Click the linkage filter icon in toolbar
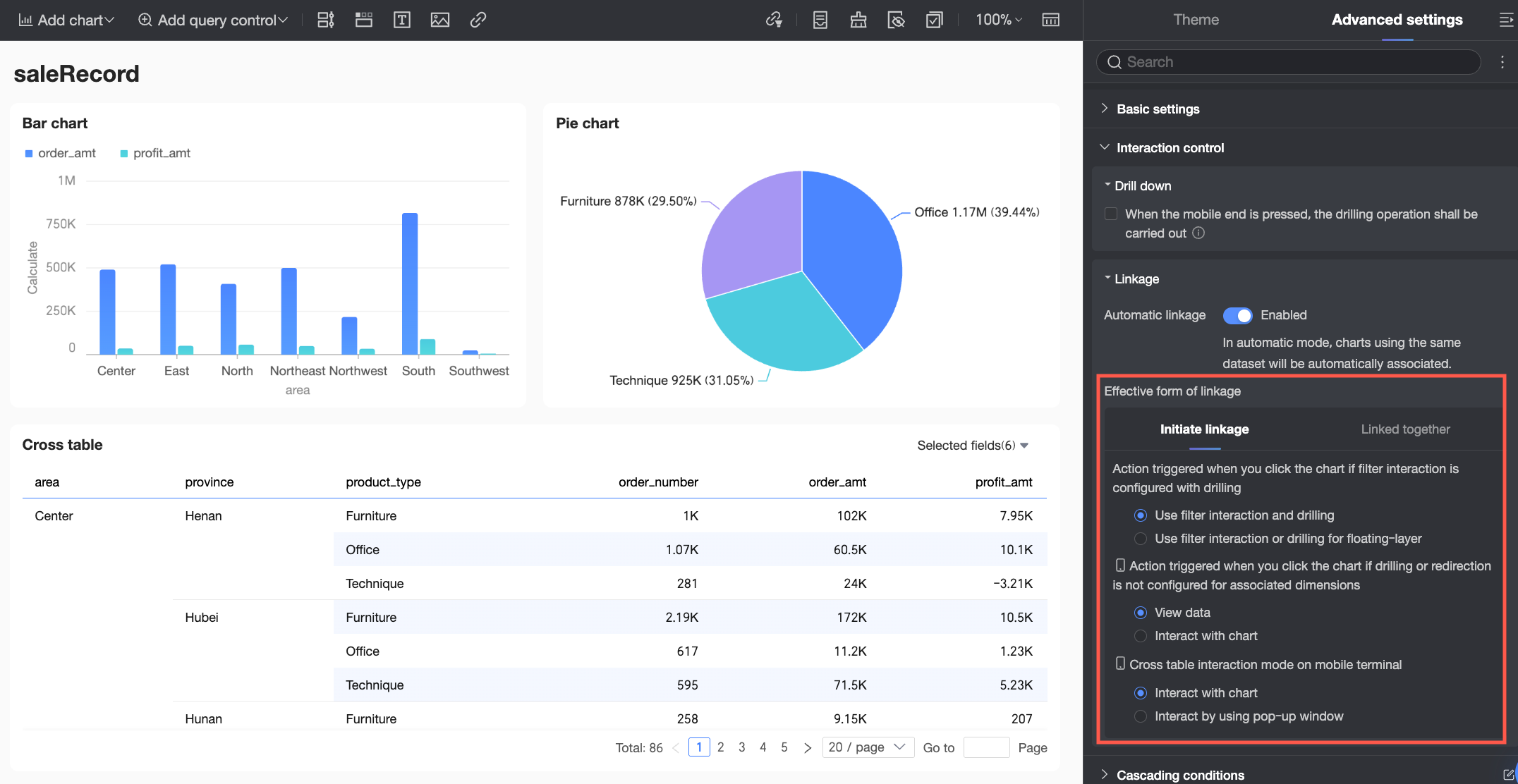The height and width of the screenshot is (784, 1518). click(774, 20)
